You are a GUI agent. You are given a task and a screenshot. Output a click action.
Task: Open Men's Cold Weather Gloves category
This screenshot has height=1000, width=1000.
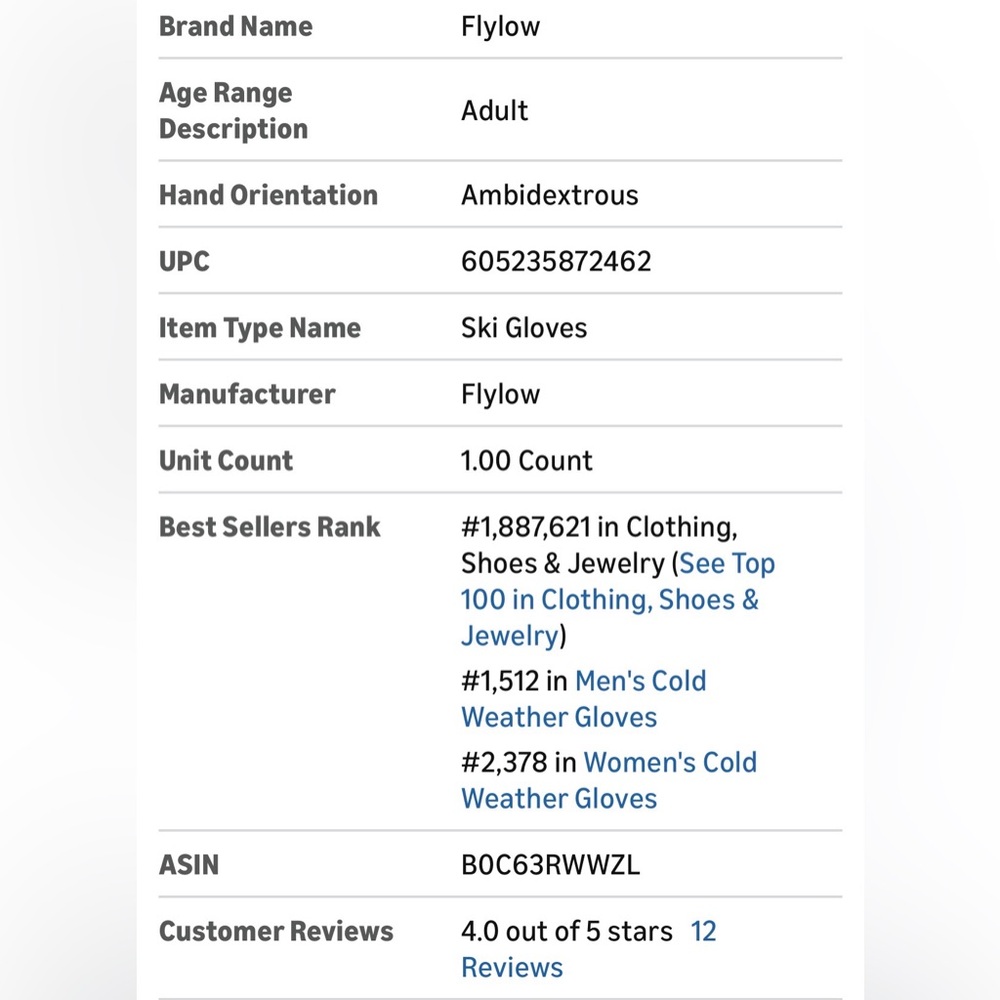pyautogui.click(x=584, y=699)
